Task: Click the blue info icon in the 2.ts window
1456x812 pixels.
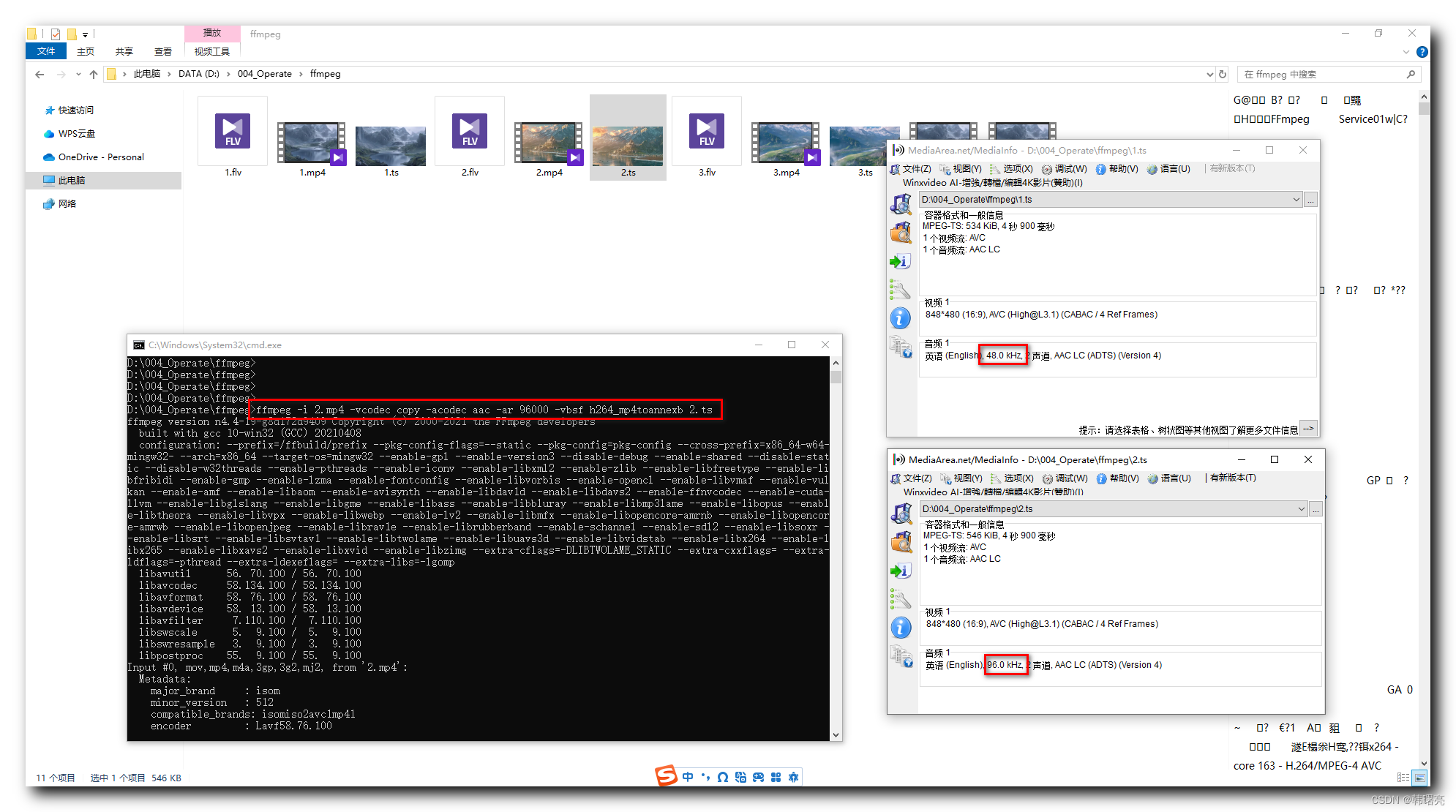Action: 901,627
